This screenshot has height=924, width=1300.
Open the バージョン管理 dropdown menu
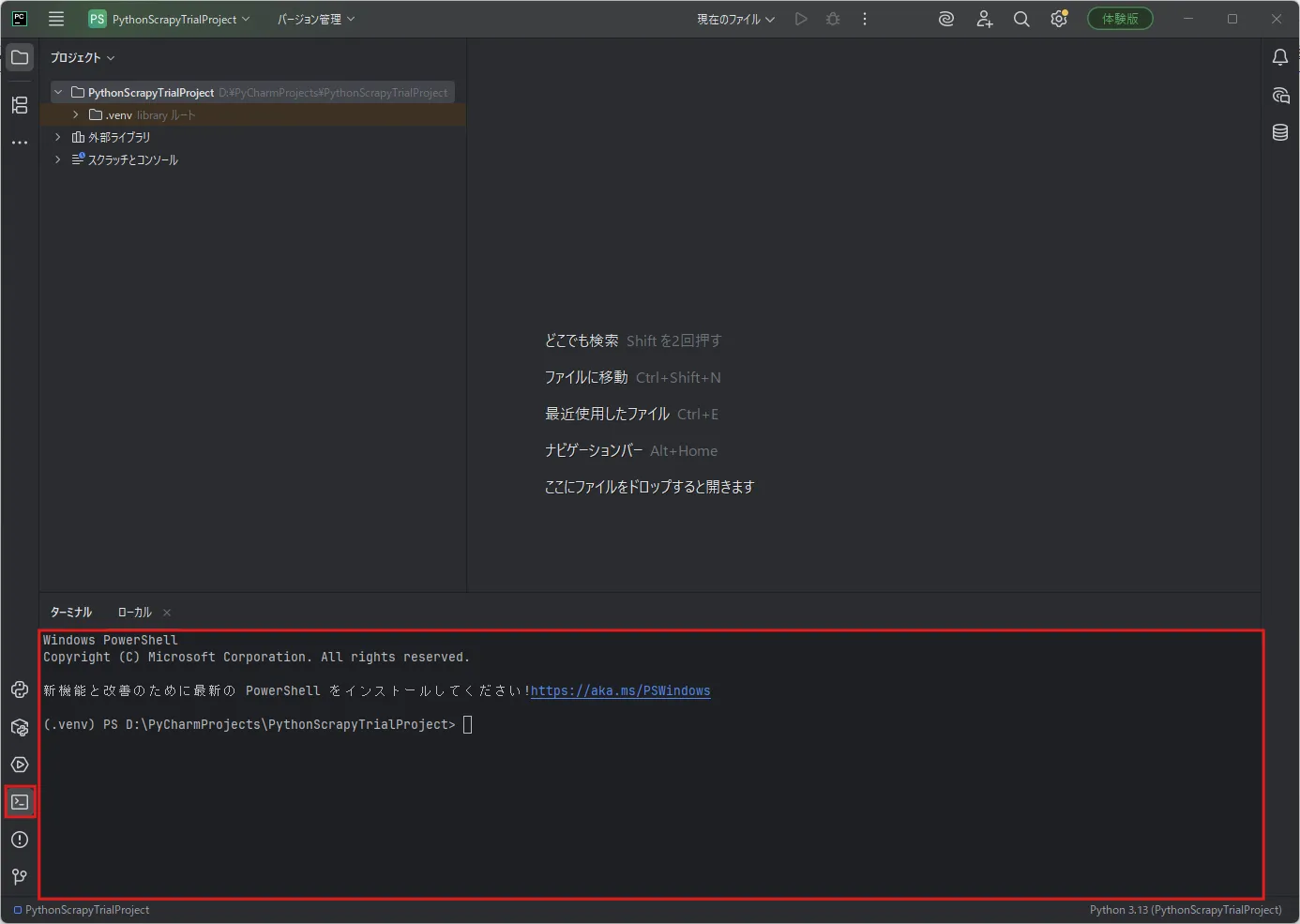[316, 19]
